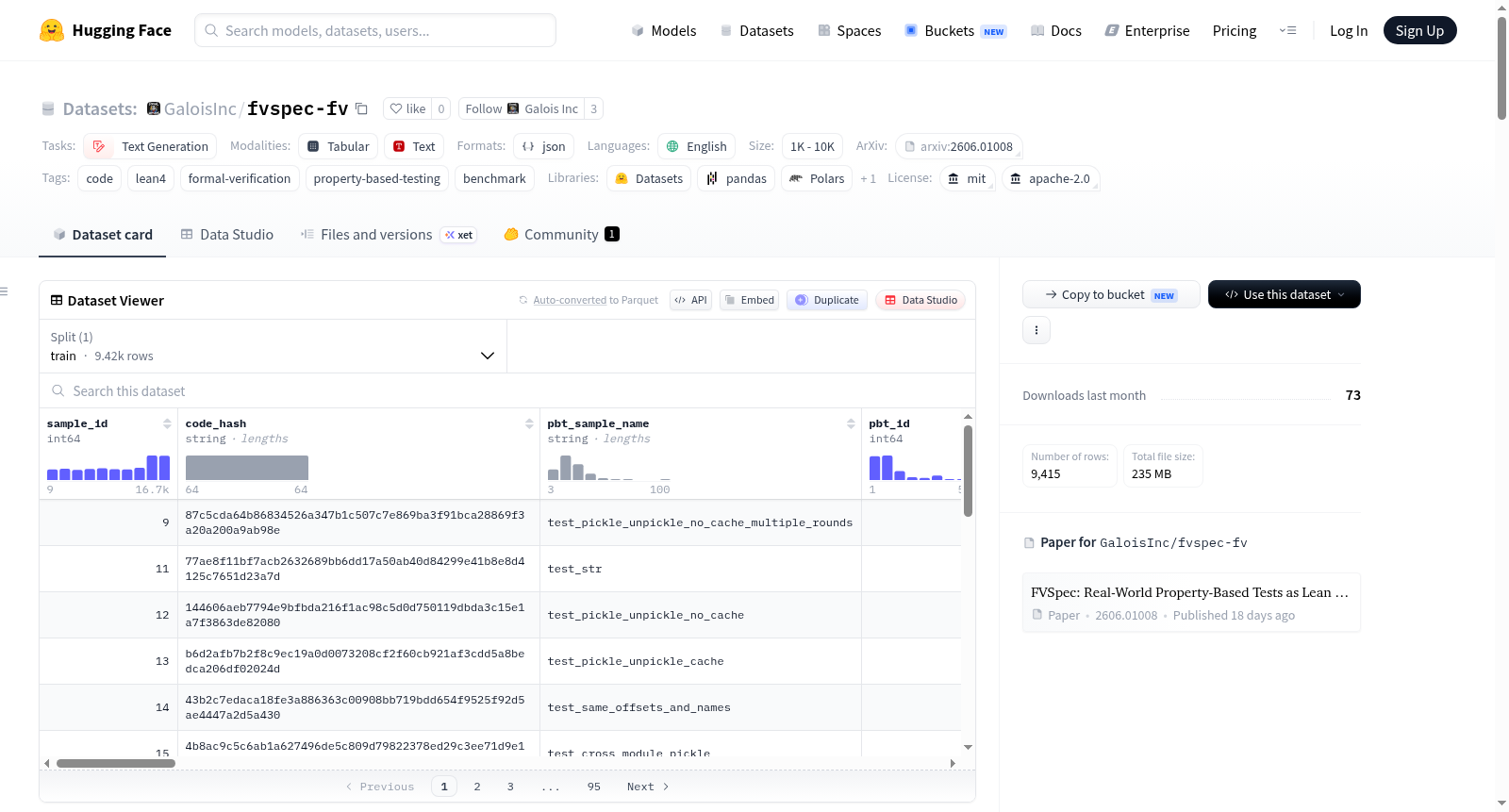Open the lean4 tag
Screen dimensions: 1509x812
151,178
